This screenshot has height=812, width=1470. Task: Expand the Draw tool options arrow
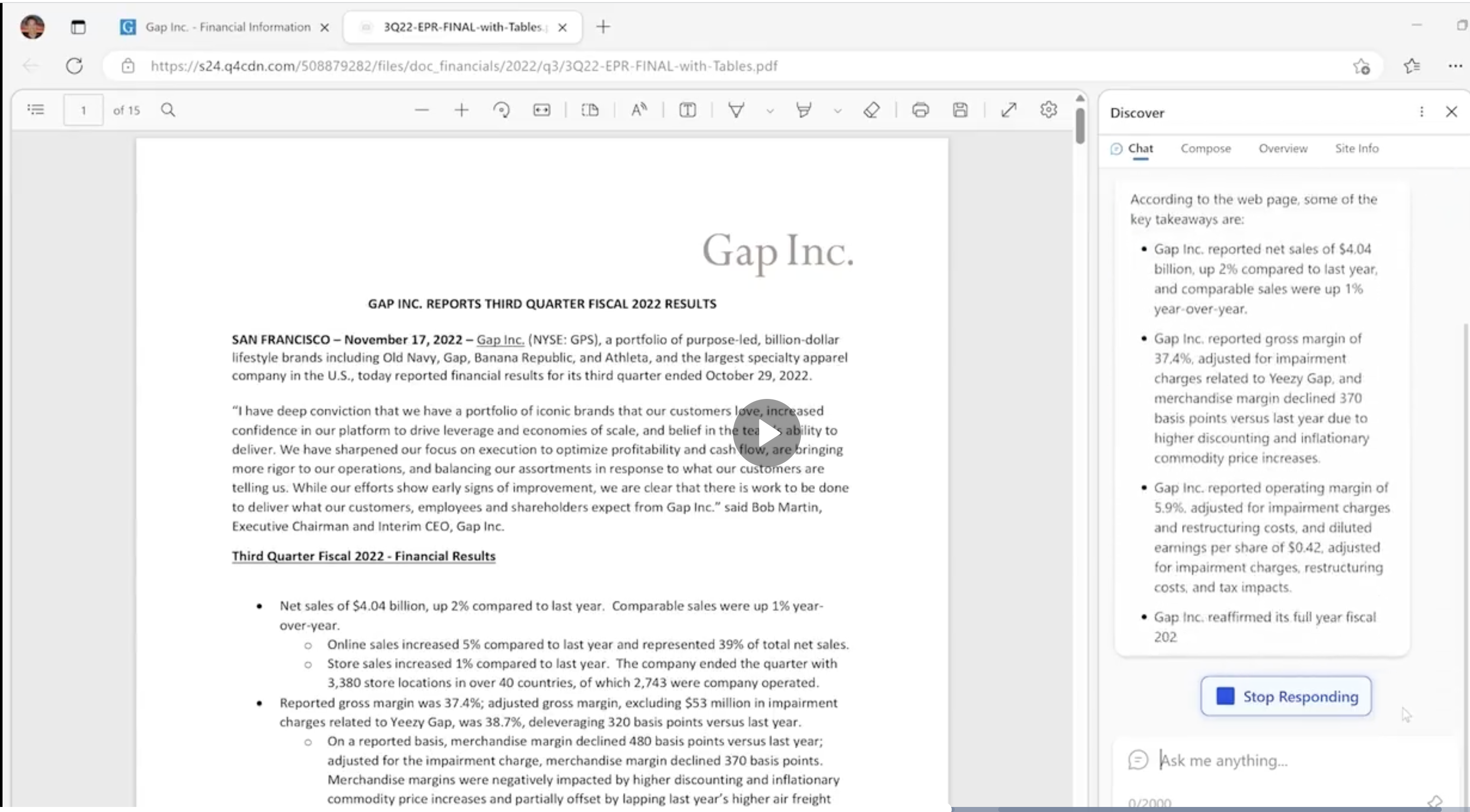click(770, 111)
